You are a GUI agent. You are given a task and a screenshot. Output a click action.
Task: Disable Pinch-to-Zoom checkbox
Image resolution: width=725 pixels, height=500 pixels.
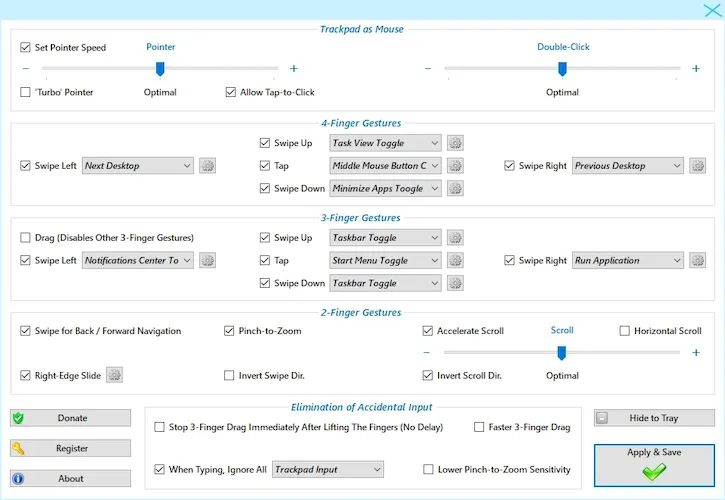230,331
